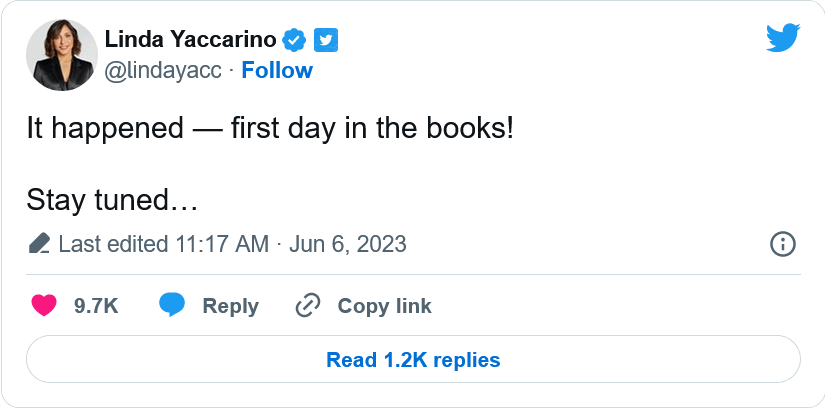The height and width of the screenshot is (408, 825).
Task: Click the chain link icon
Action: 307,306
